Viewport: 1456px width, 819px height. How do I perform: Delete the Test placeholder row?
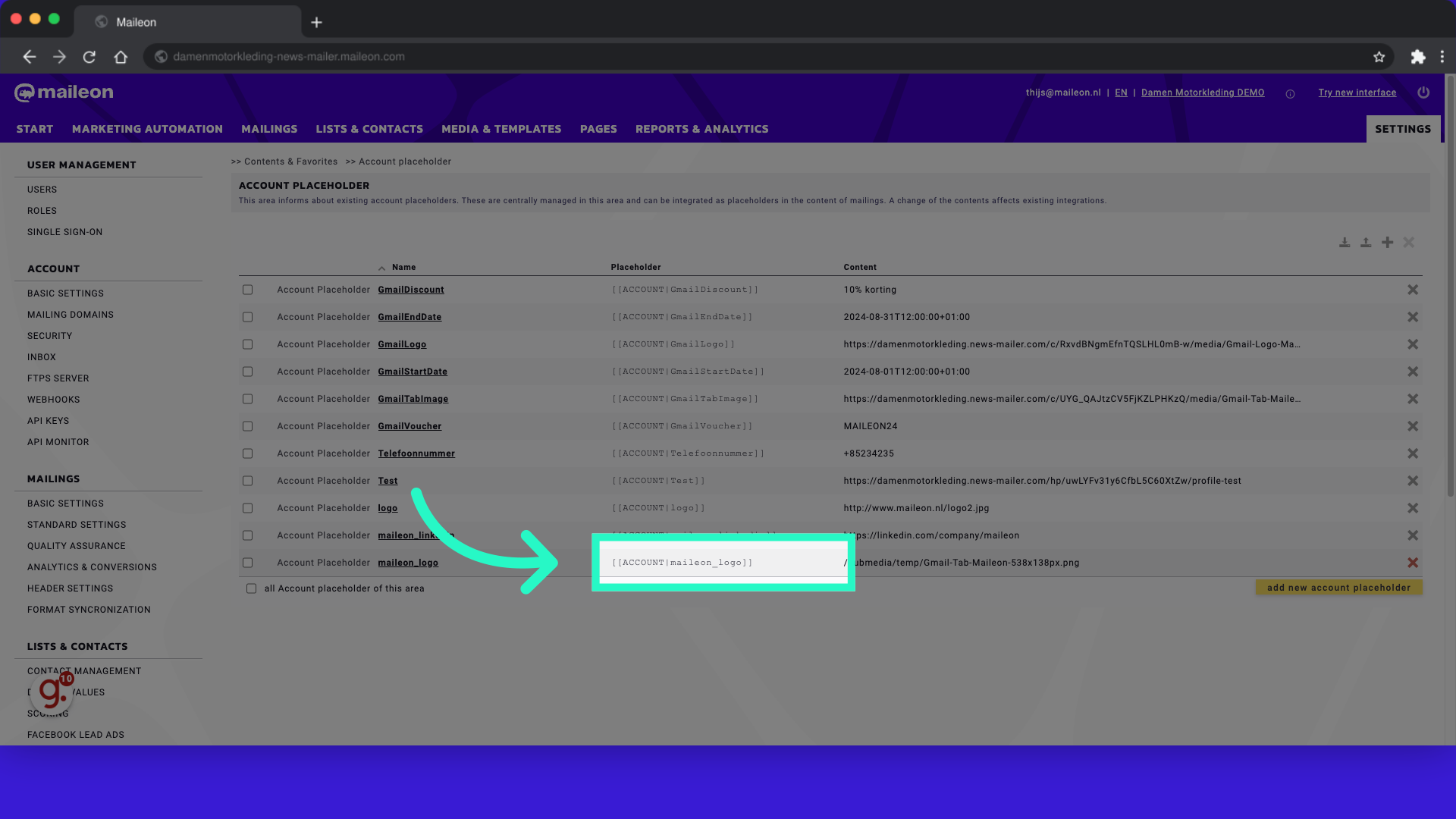[1412, 481]
